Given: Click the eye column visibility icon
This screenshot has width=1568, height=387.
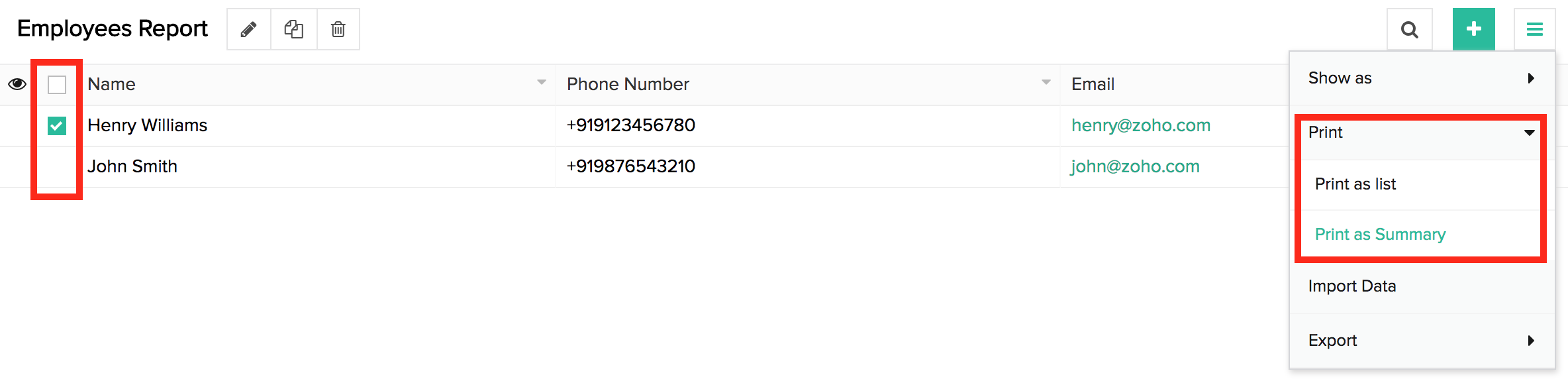Looking at the screenshot, I should [x=17, y=84].
